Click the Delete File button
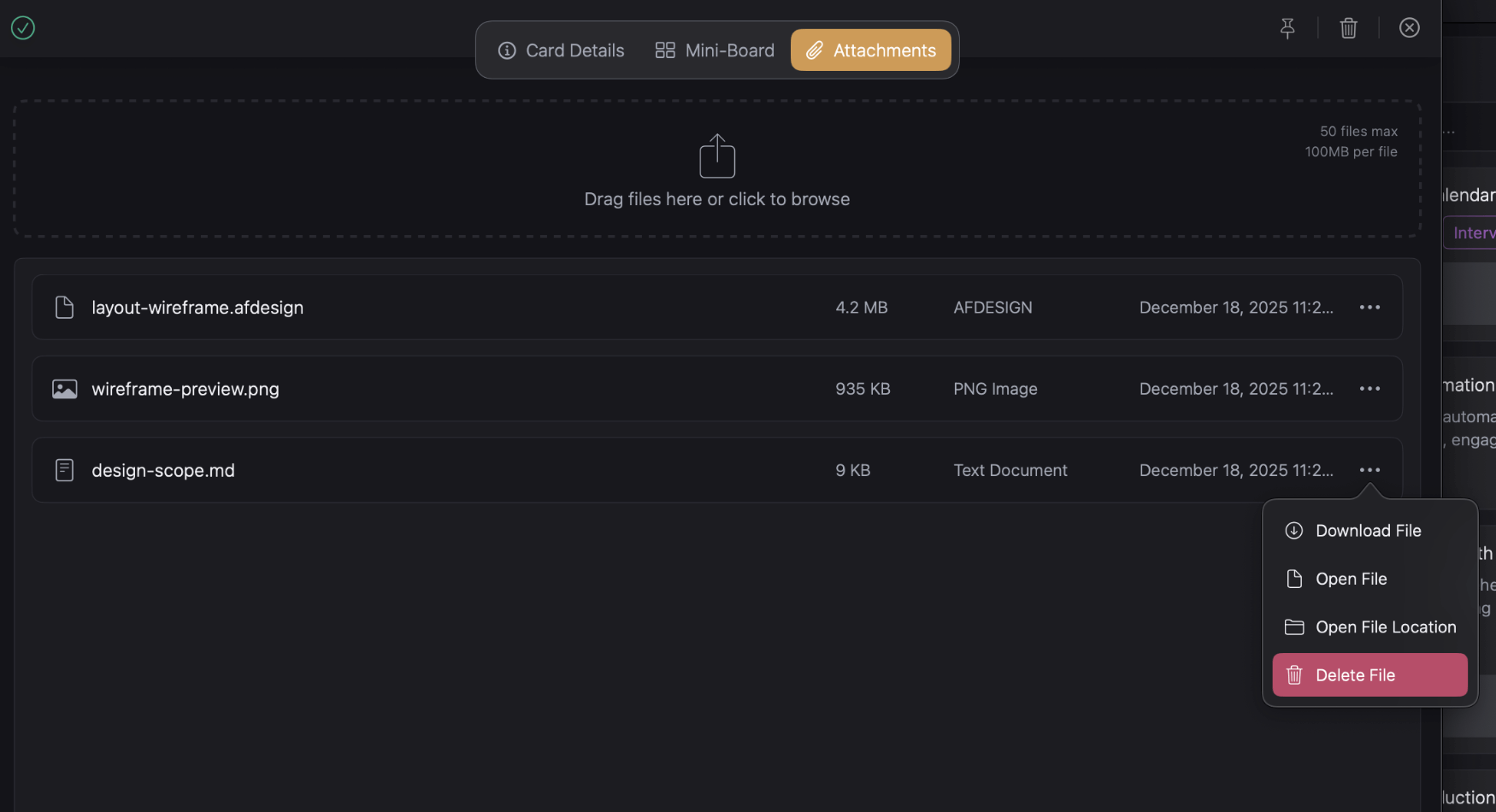The width and height of the screenshot is (1496, 812). pyautogui.click(x=1369, y=674)
